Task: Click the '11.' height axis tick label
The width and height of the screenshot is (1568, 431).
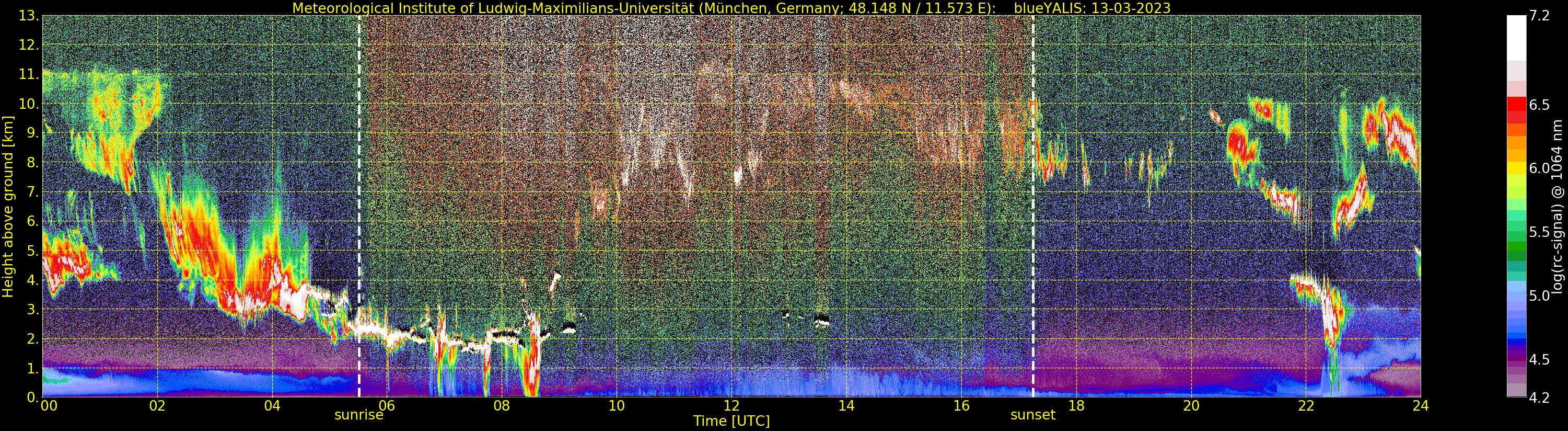Action: coord(29,74)
